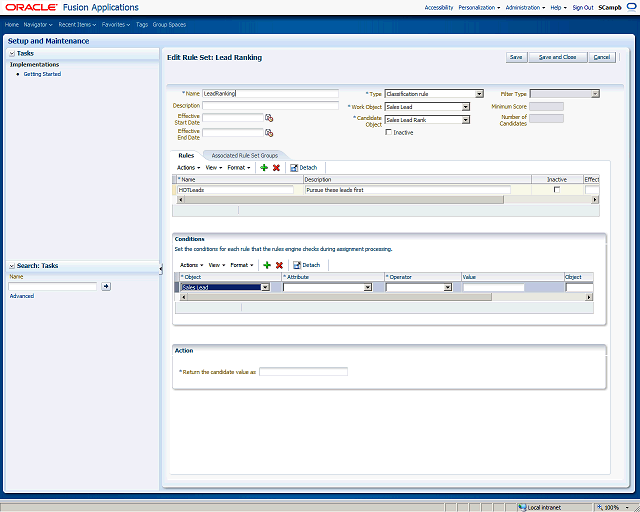The width and height of the screenshot is (640, 512).
Task: Open Group Spaces link
Action: [169, 24]
